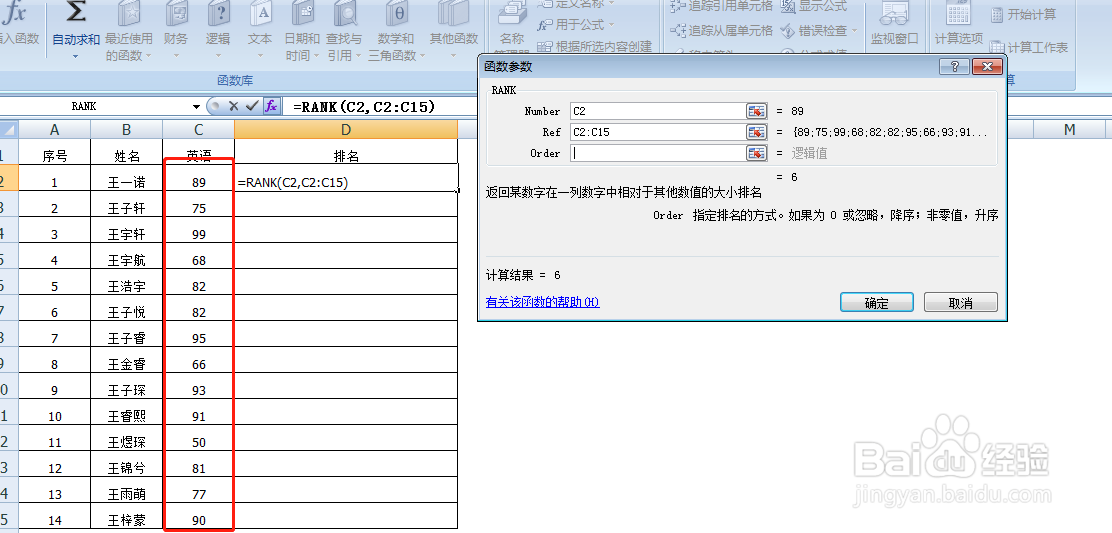The width and height of the screenshot is (1112, 533).
Task: Open Lookup and Reference (查找与引用) functions
Action: coord(345,32)
